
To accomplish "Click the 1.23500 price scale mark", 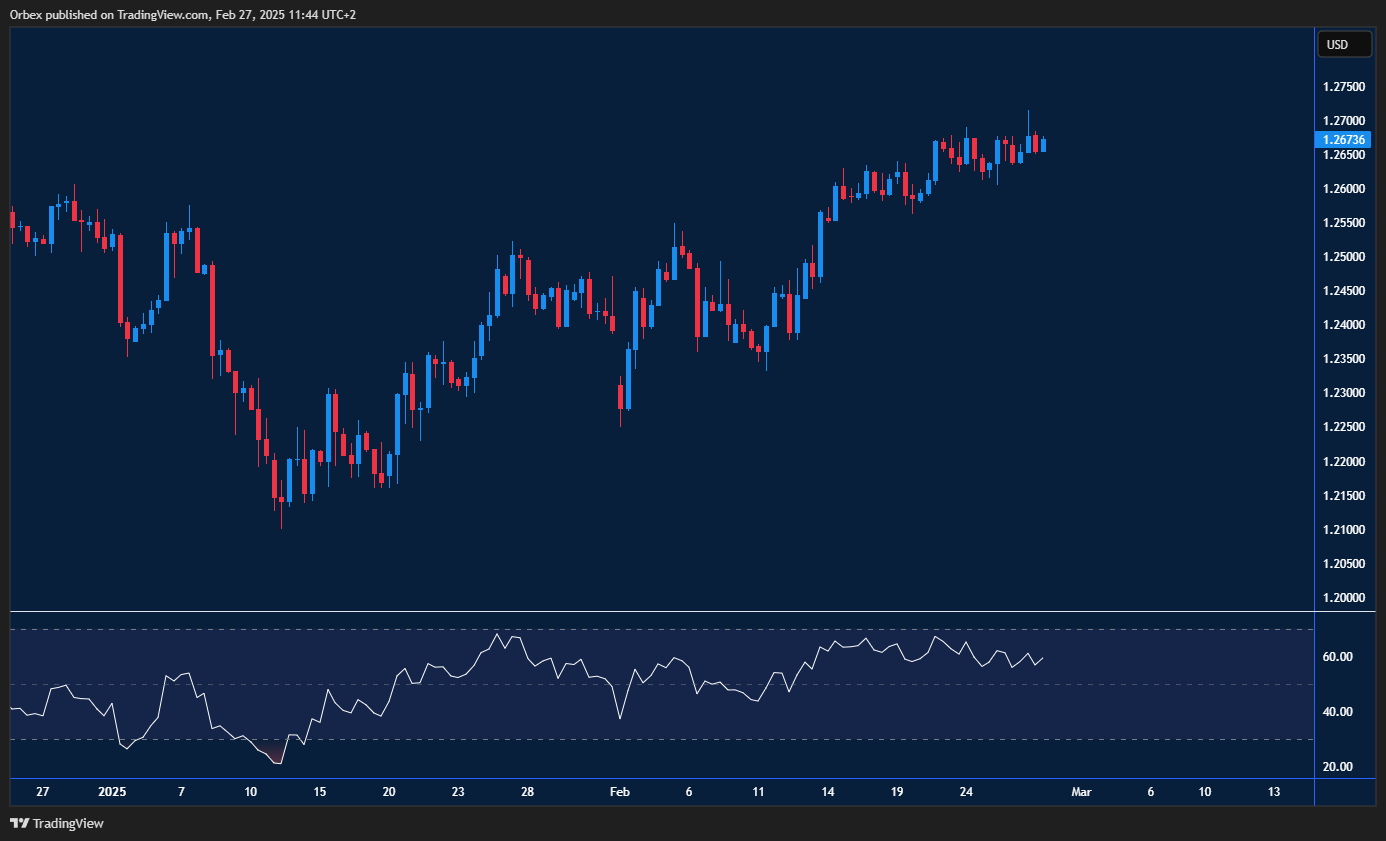I will pos(1342,359).
